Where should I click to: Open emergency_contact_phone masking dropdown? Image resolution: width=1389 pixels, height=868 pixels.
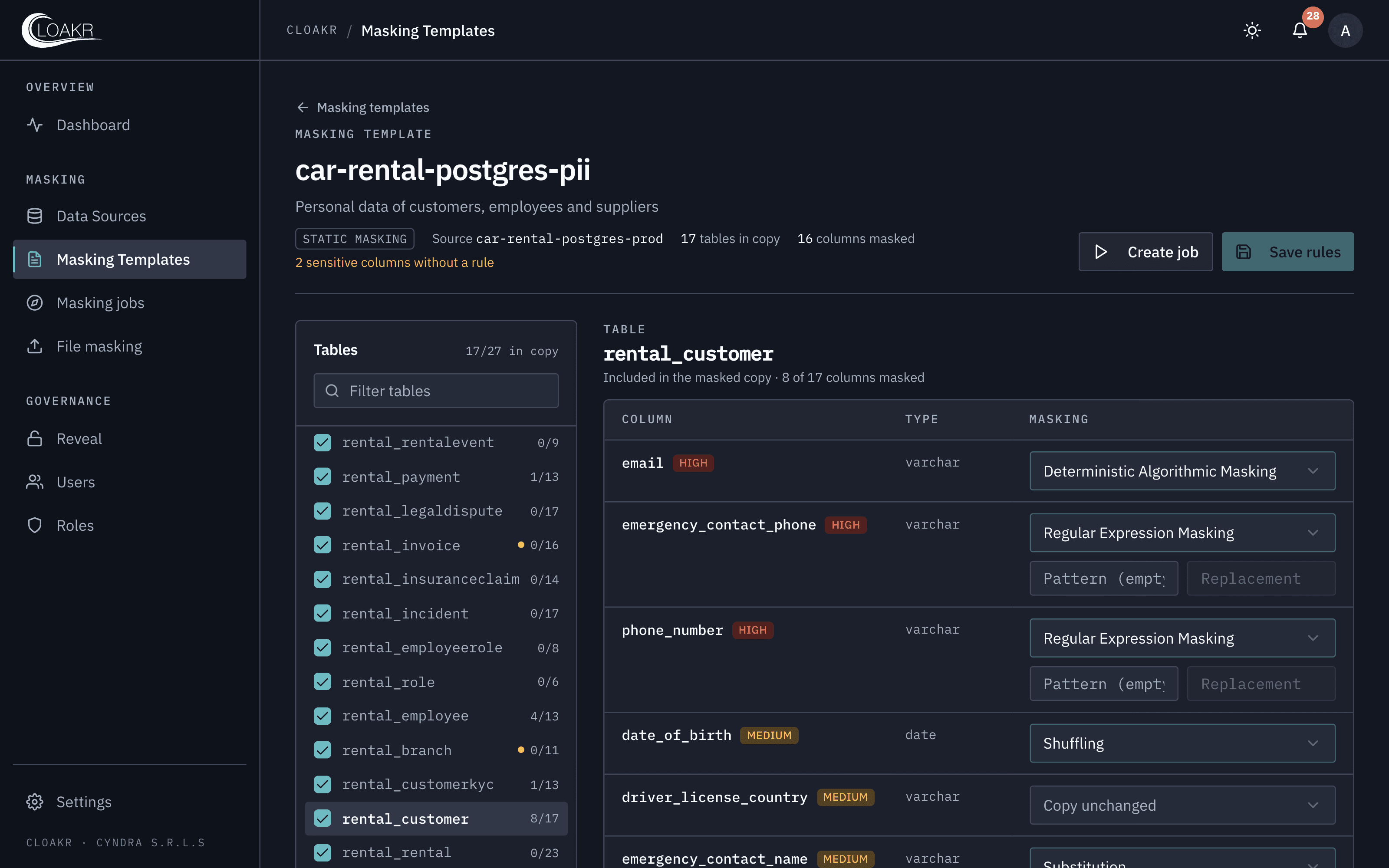[1182, 533]
